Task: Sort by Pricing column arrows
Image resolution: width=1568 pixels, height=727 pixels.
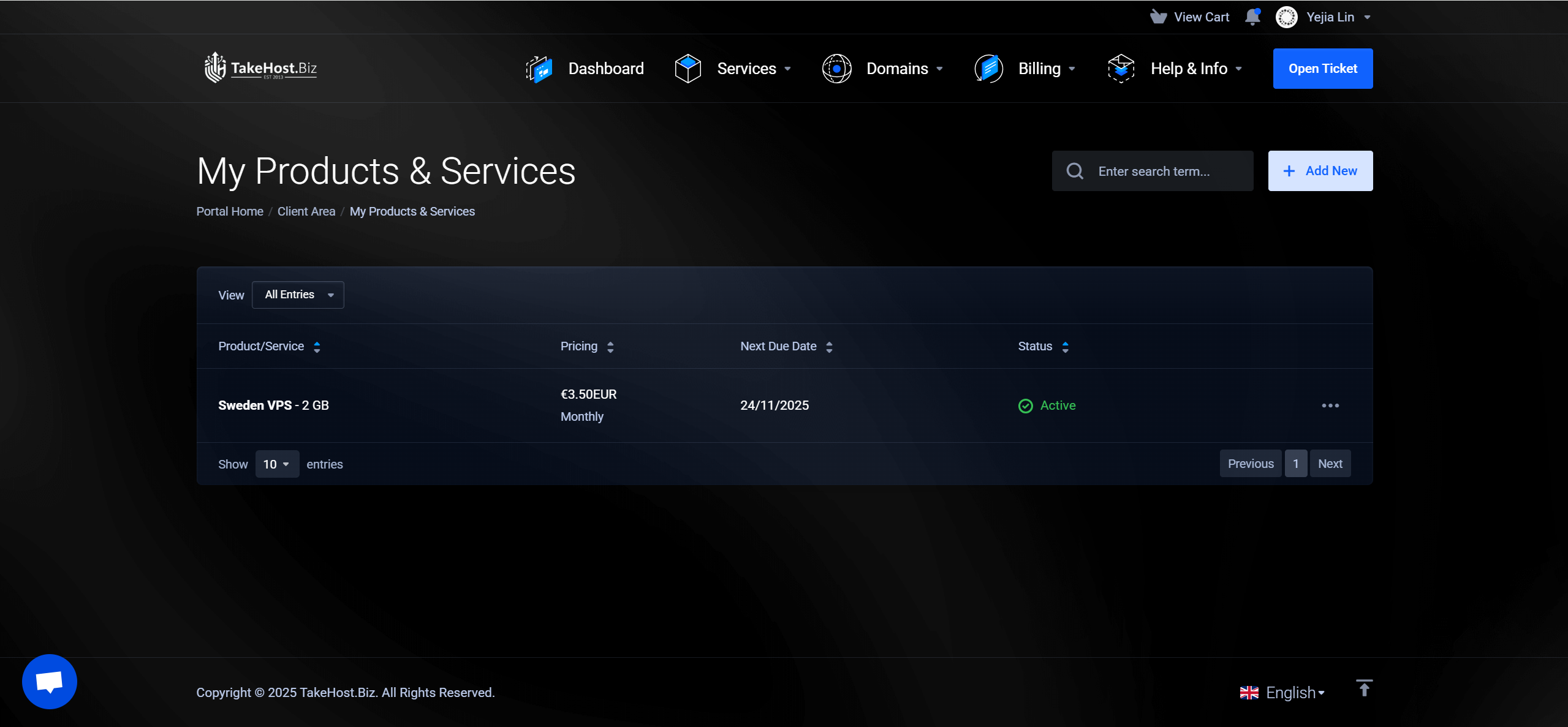Action: (610, 347)
